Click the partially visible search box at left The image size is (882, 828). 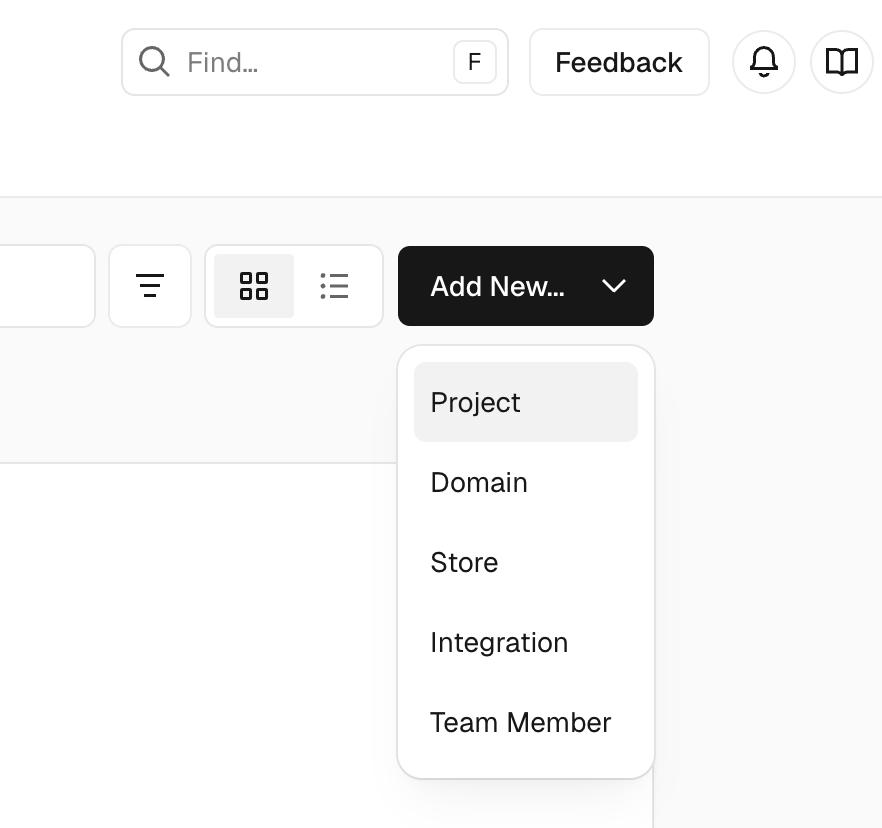click(45, 286)
